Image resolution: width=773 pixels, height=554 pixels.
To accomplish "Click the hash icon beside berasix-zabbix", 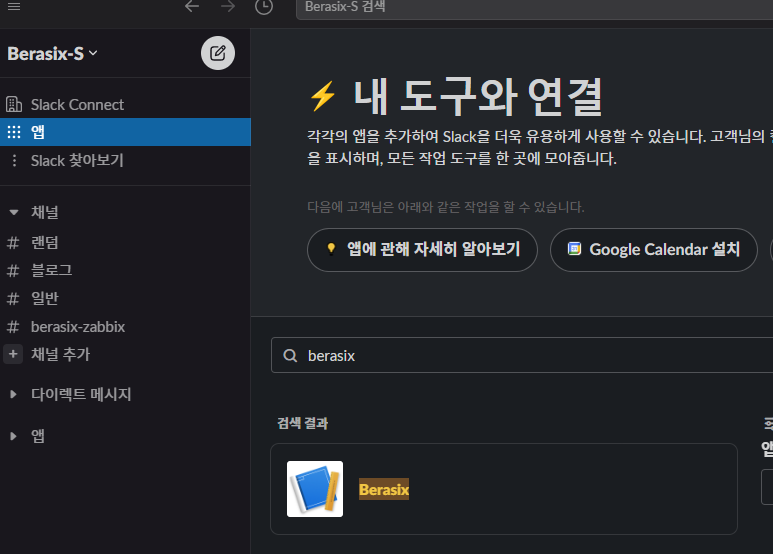I will coord(13,326).
